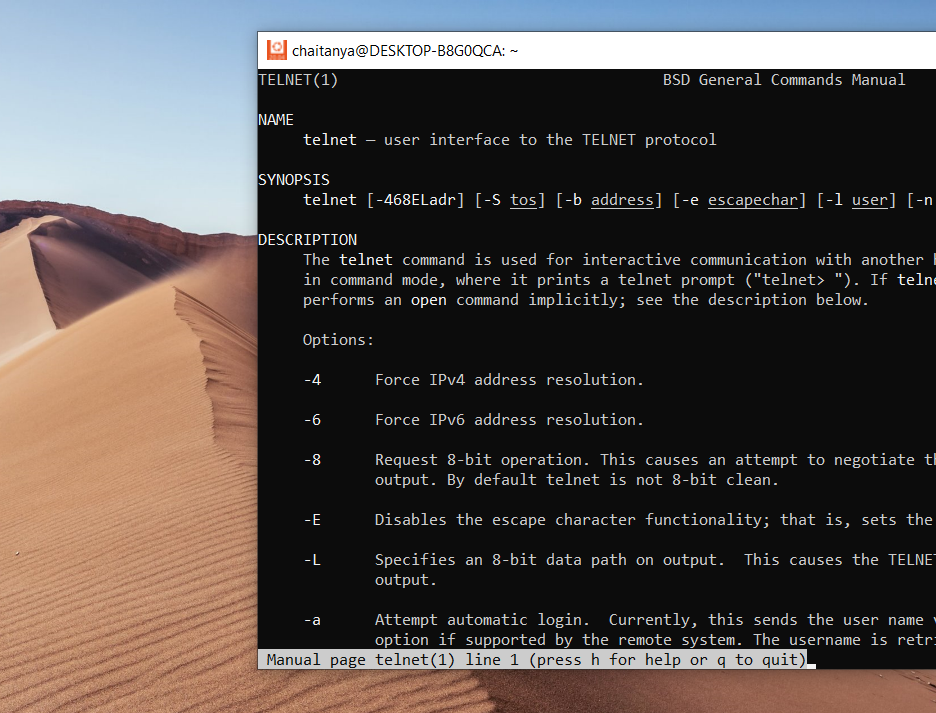Click the -a automatic login option
This screenshot has height=713, width=936.
point(312,619)
